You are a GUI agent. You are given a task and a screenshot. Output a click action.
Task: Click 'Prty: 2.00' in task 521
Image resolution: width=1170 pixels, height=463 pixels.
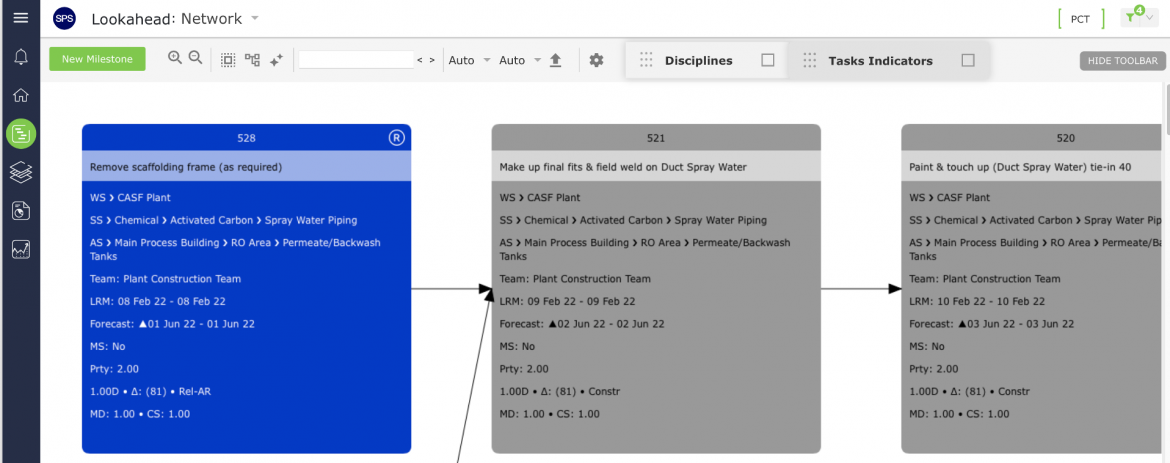(x=524, y=369)
